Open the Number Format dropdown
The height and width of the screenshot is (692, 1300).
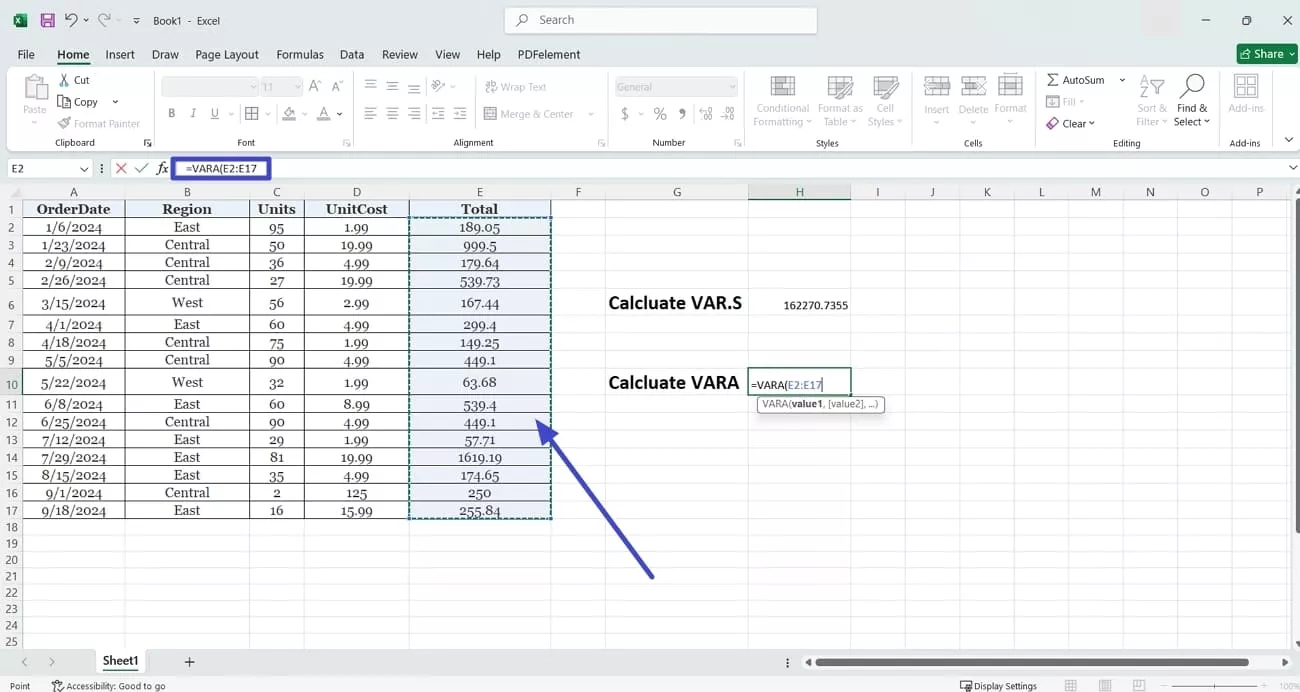(x=676, y=86)
